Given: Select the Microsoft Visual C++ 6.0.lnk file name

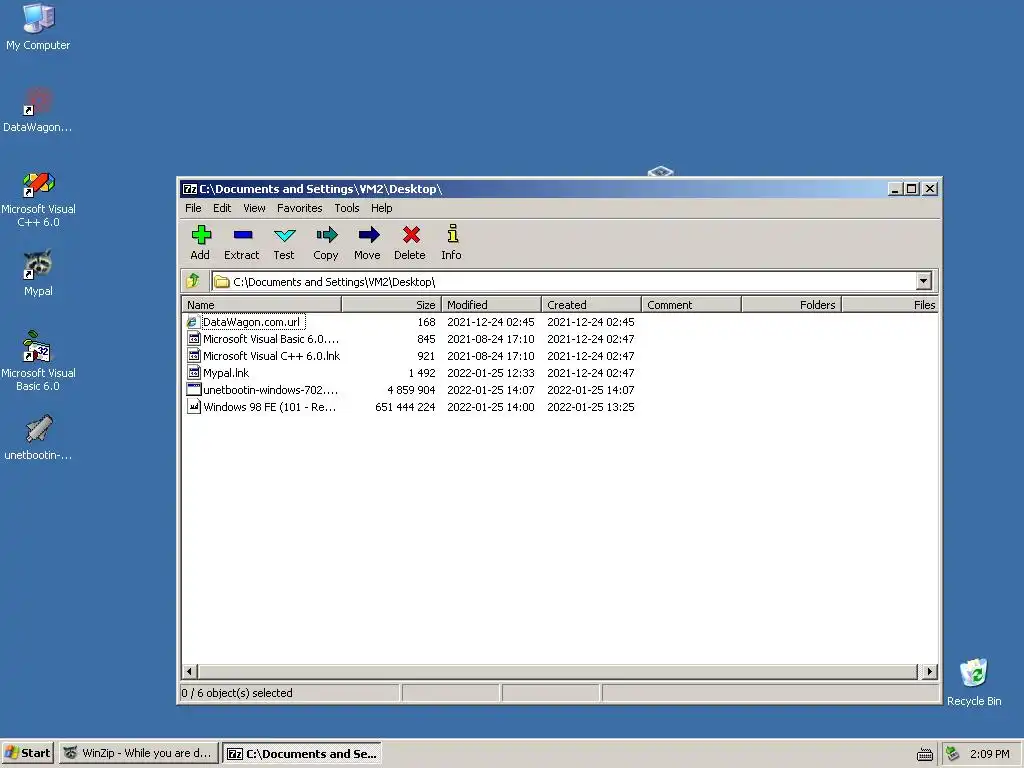Looking at the screenshot, I should tap(272, 356).
